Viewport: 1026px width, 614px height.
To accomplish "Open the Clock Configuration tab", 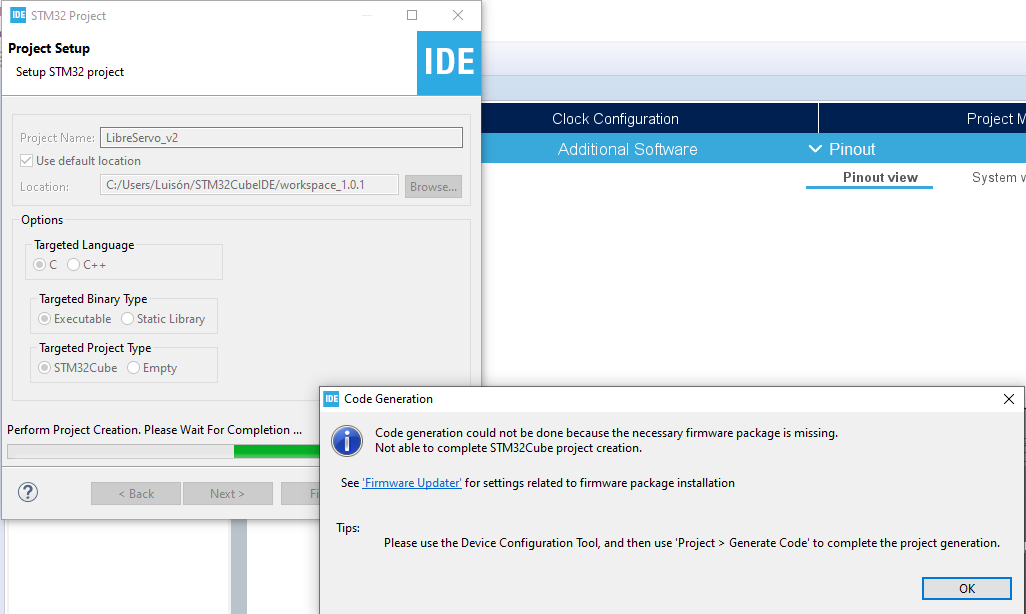I will coord(615,118).
